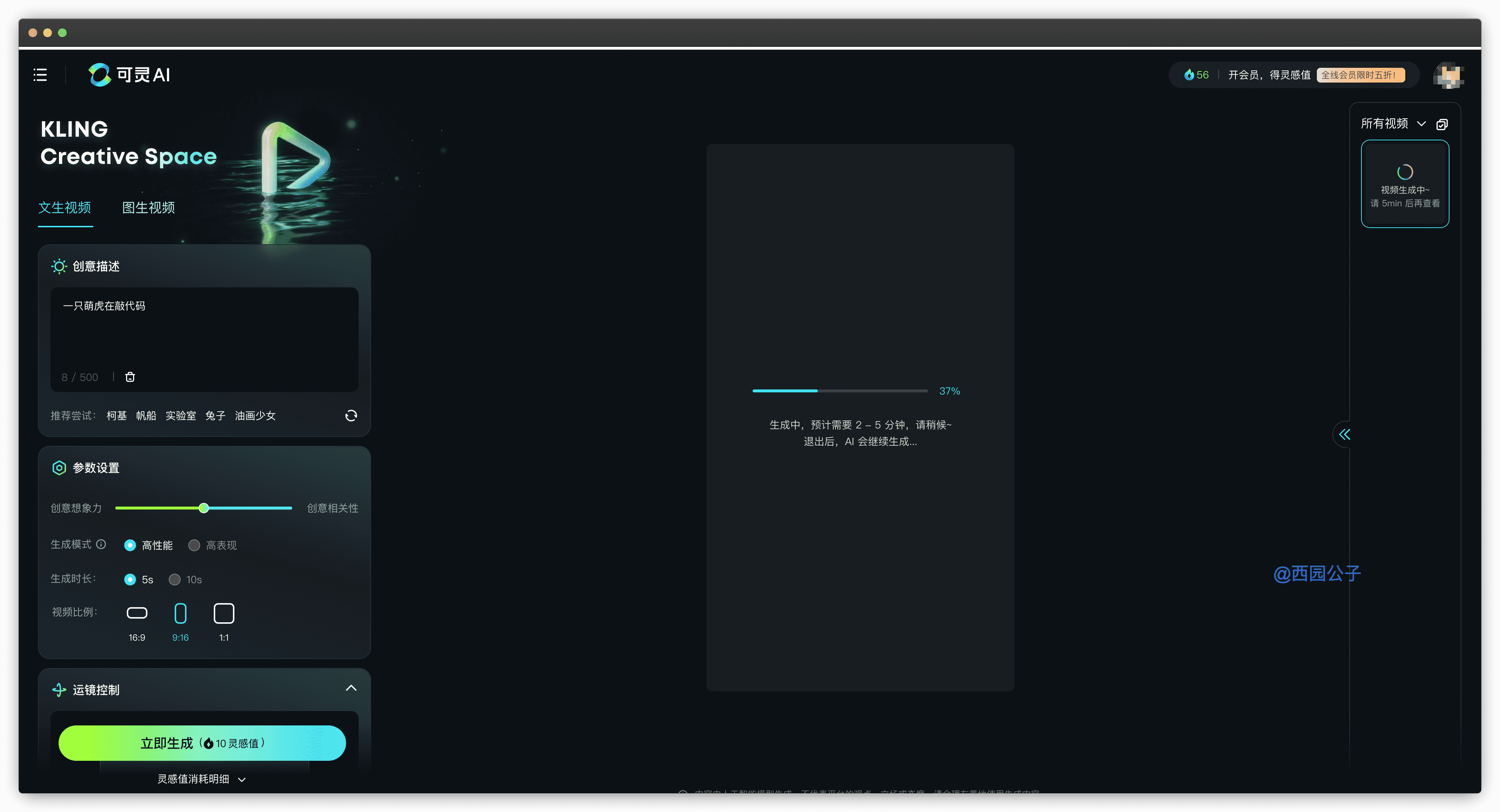The height and width of the screenshot is (812, 1500).
Task: Click the 56 inspiration points flame
Action: tap(1196, 74)
